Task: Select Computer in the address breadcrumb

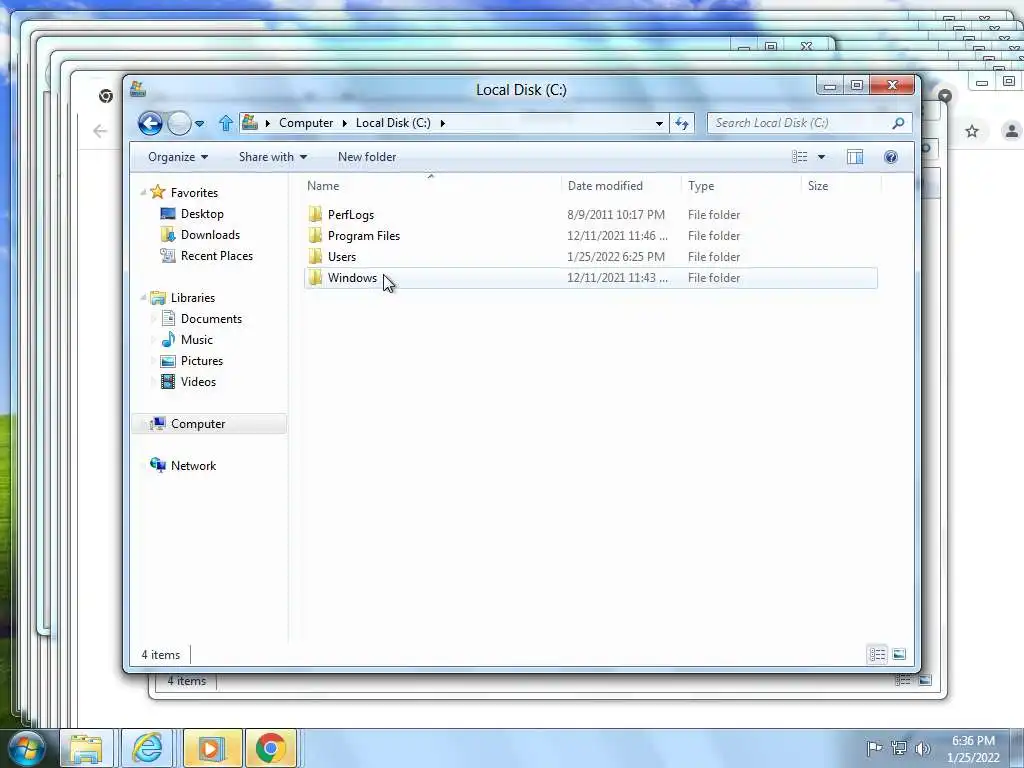Action: point(306,123)
